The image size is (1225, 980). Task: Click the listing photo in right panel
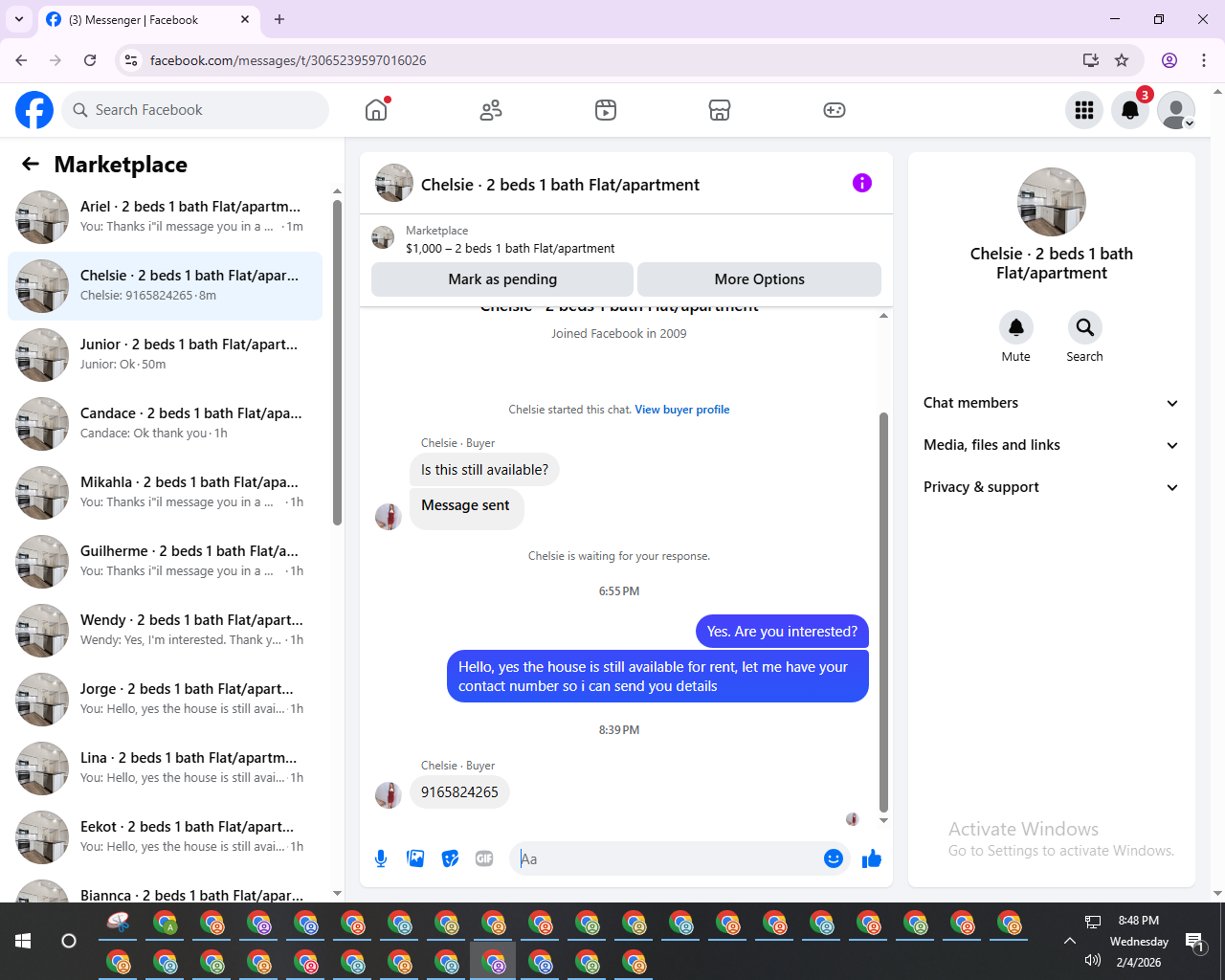[x=1052, y=202]
